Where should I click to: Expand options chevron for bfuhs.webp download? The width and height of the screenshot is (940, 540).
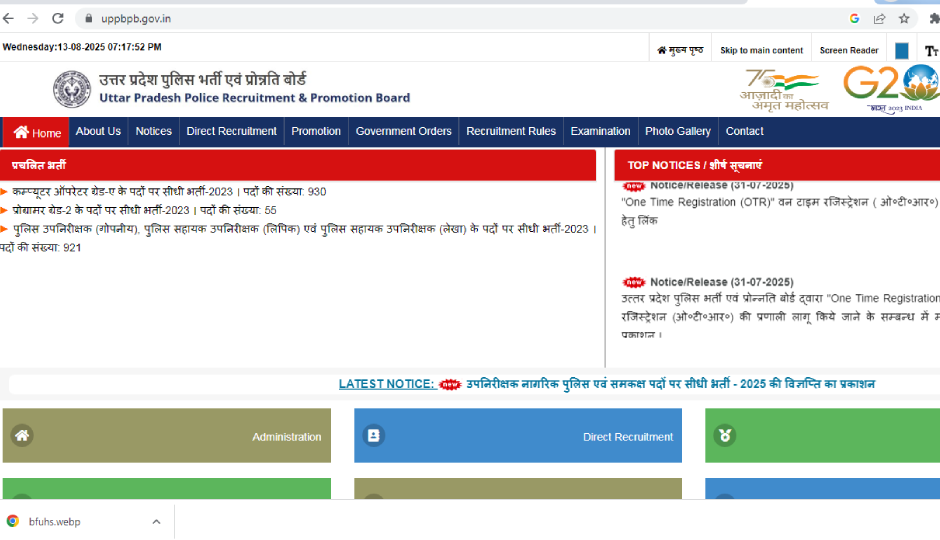156,521
